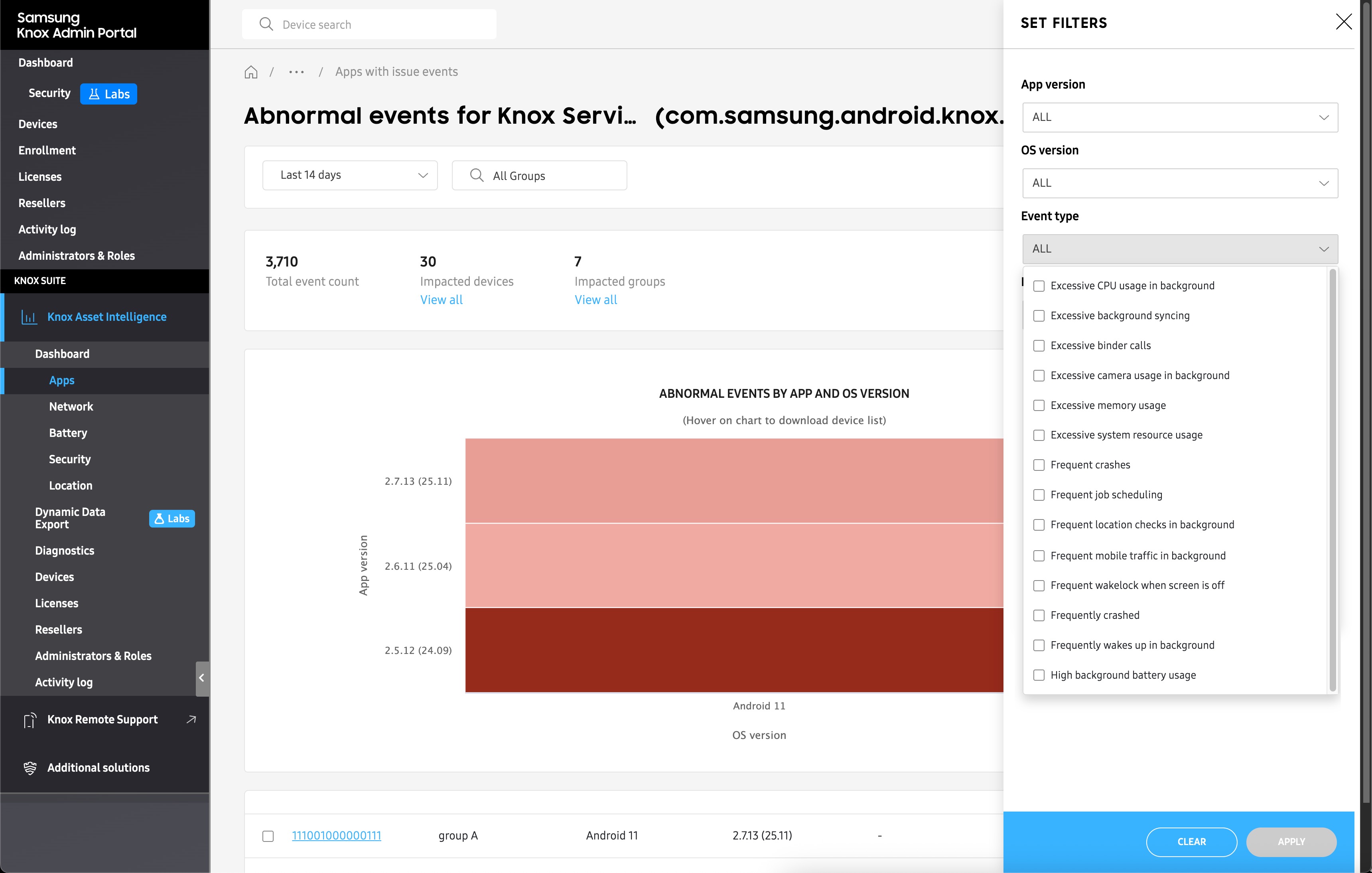Click the external link arrow beside Knox Remote Support
Image resolution: width=1372 pixels, height=873 pixels.
(191, 720)
